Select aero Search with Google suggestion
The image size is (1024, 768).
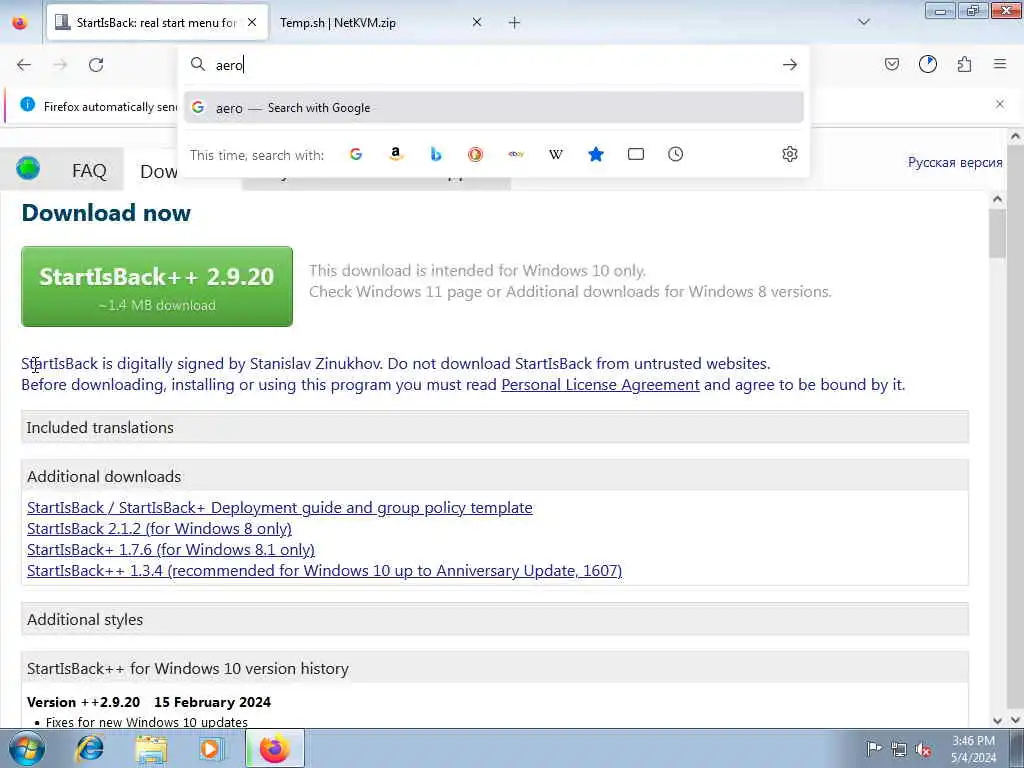tap(494, 108)
